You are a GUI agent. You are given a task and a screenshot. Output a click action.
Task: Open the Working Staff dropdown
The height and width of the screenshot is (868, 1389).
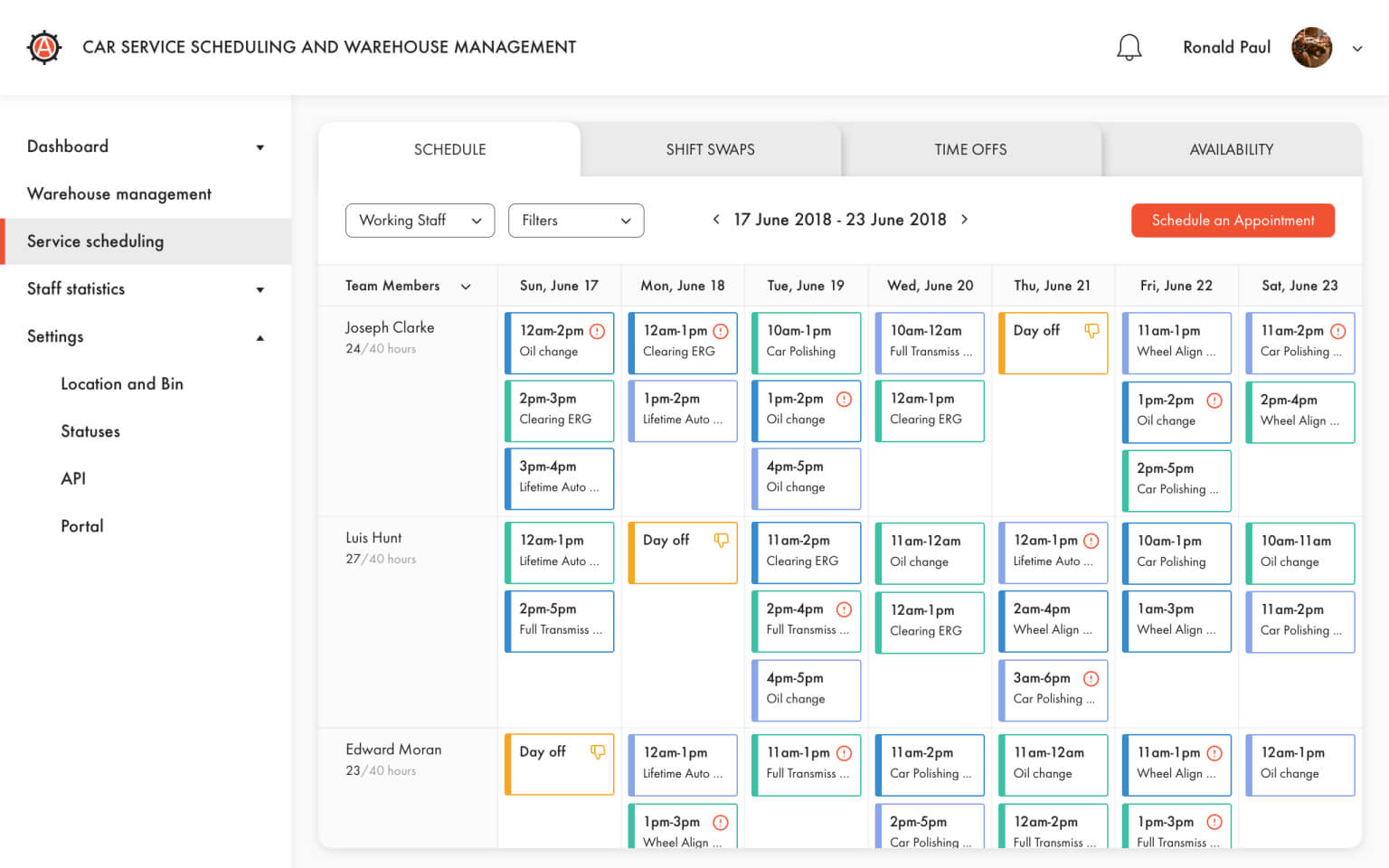[x=420, y=221]
